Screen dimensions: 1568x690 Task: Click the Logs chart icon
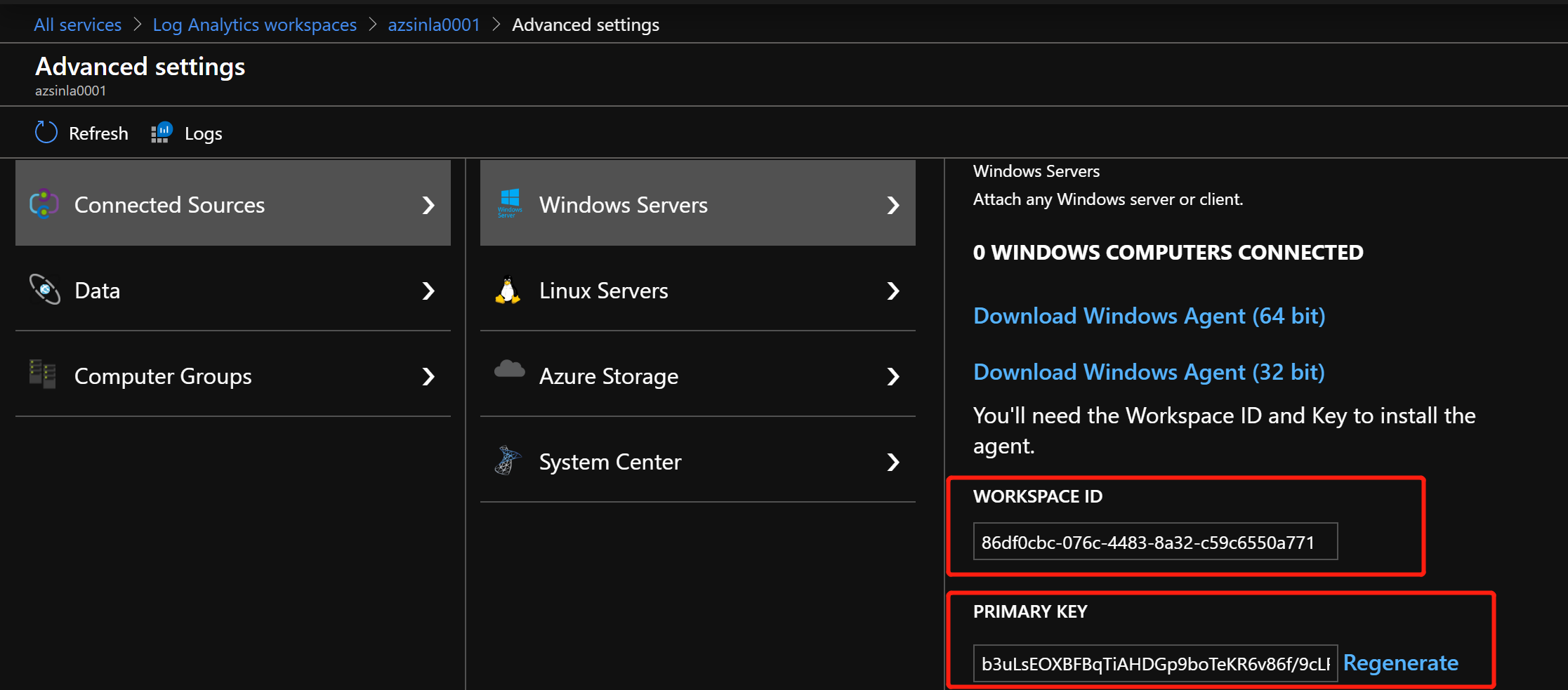pos(162,132)
